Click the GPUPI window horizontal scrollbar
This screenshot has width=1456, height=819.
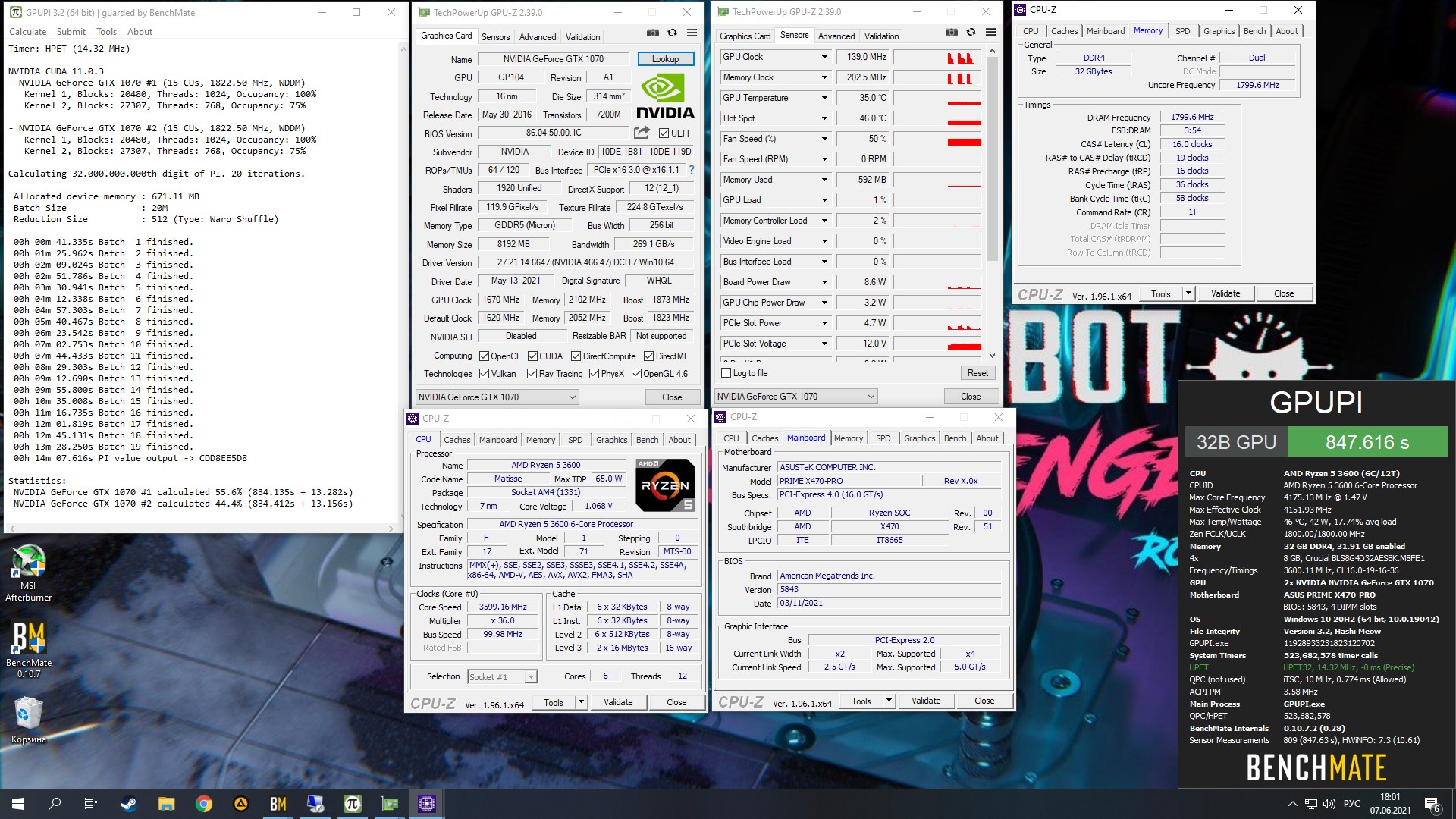(201, 528)
